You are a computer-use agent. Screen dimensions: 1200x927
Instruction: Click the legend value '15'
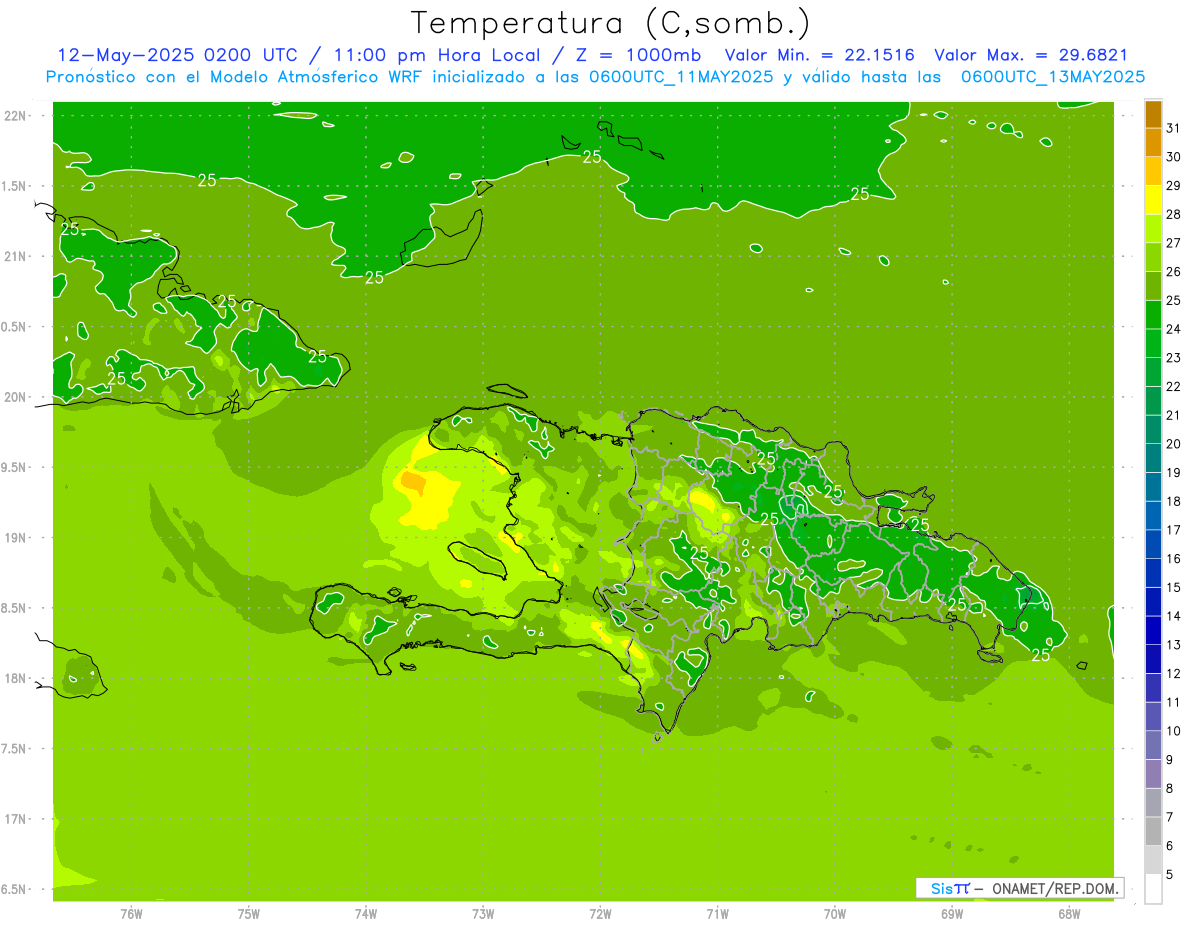(x=1174, y=587)
